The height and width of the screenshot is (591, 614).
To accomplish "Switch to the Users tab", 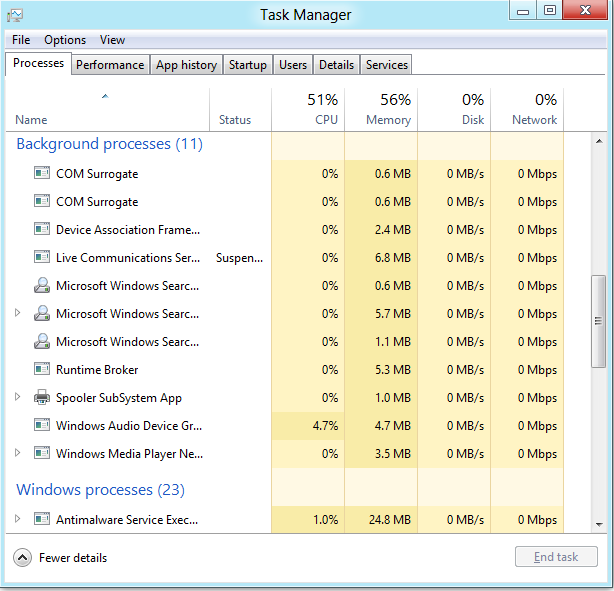I will coord(293,65).
